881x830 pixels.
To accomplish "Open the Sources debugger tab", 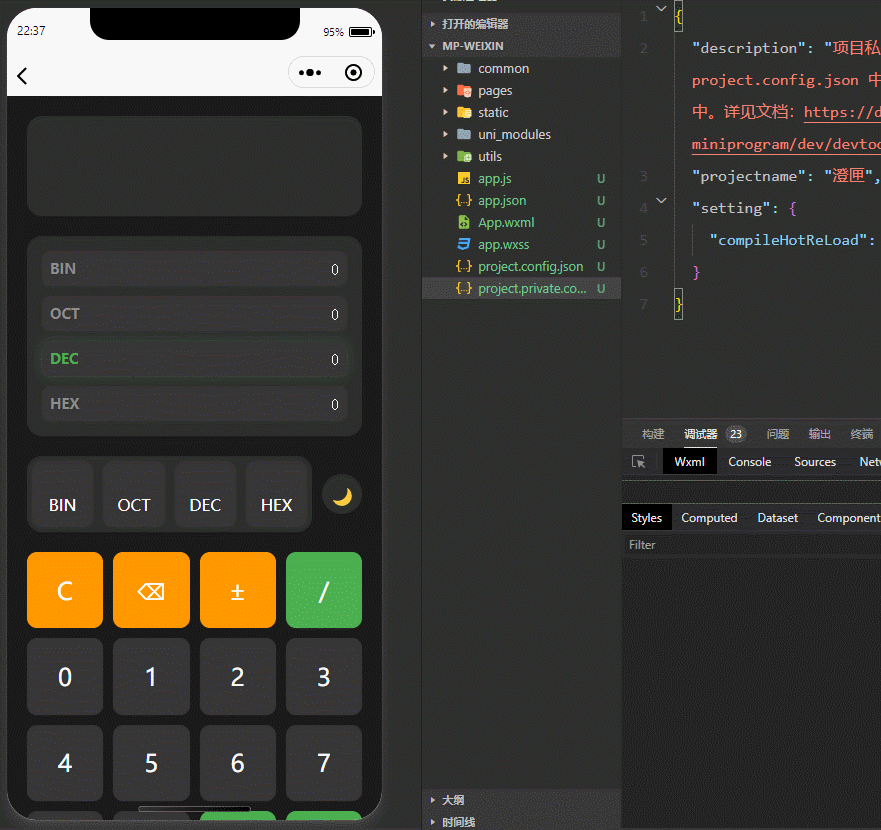I will click(x=815, y=461).
